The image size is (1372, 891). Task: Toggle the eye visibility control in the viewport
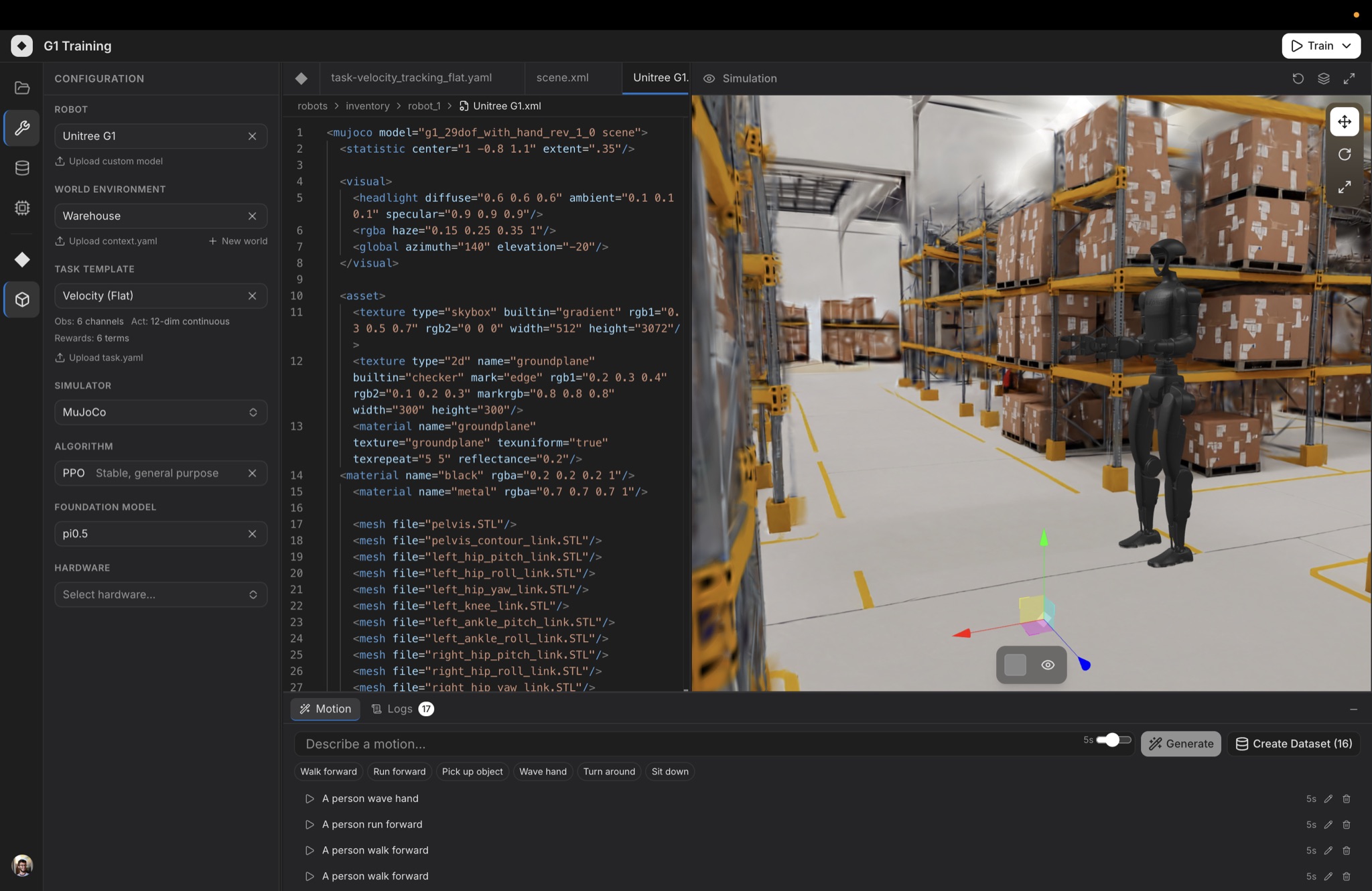pos(1048,665)
